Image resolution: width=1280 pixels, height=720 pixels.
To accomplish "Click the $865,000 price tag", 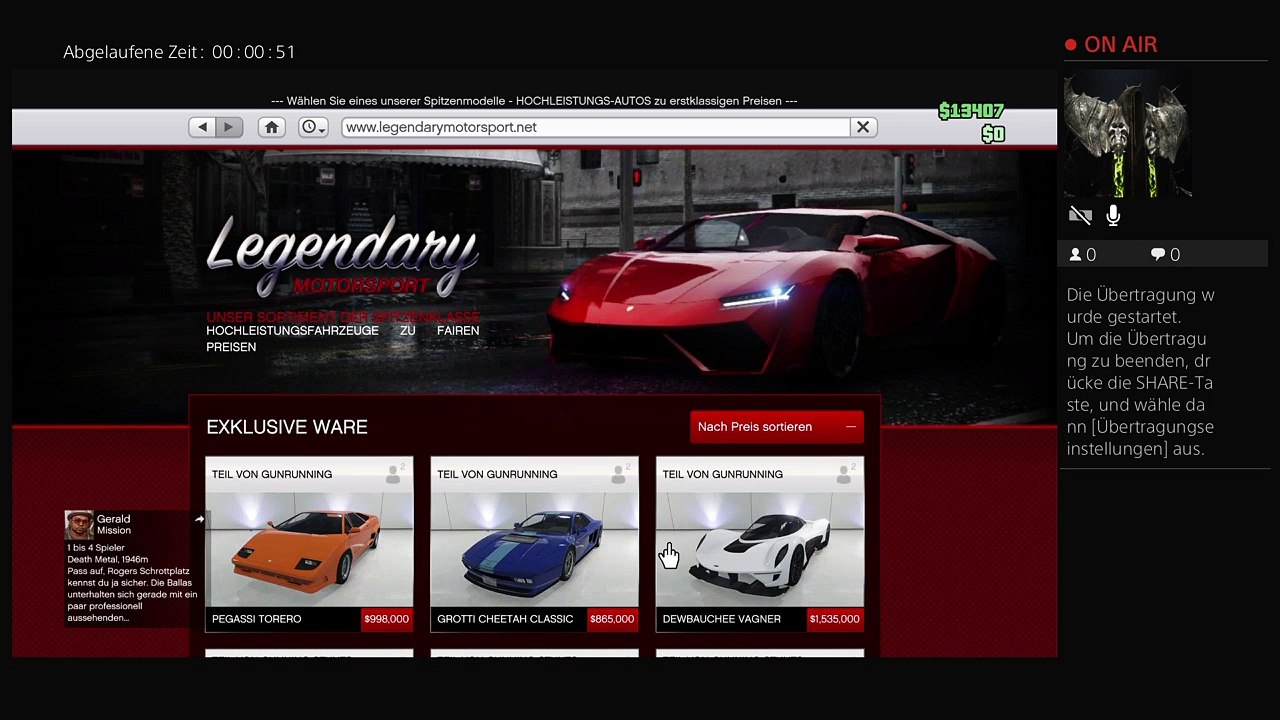I will coord(612,619).
